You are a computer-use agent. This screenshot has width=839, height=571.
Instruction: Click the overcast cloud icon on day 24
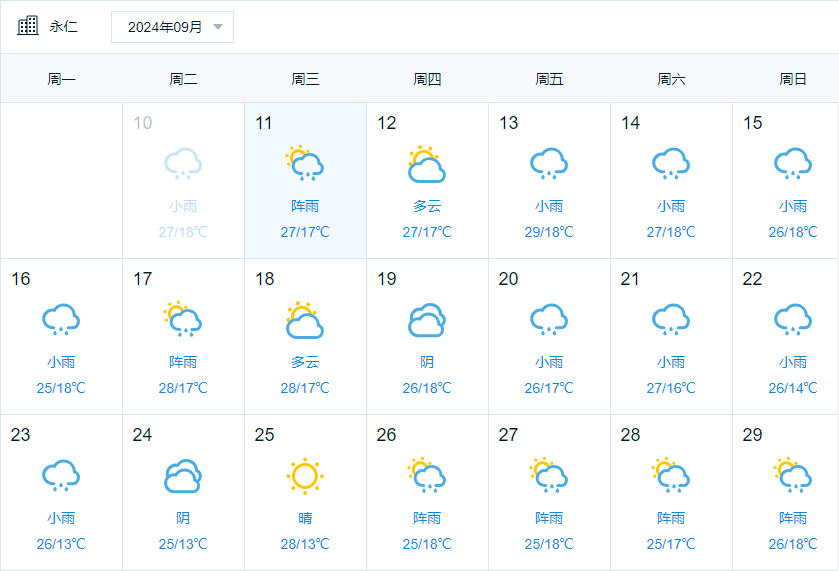click(x=182, y=476)
